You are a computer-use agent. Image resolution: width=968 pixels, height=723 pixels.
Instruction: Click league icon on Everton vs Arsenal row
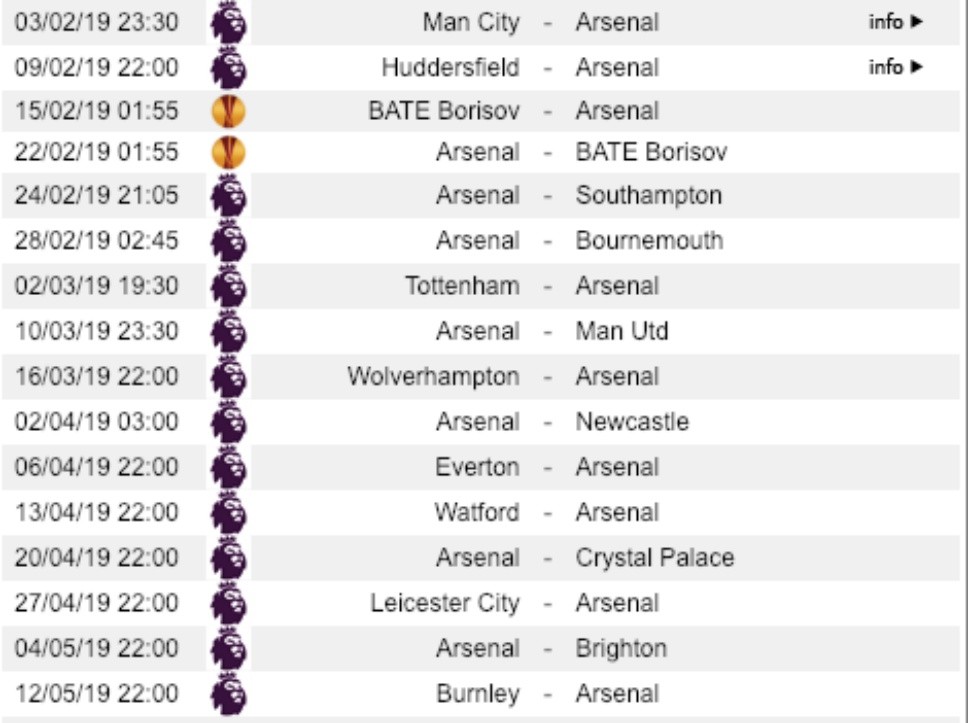point(229,468)
